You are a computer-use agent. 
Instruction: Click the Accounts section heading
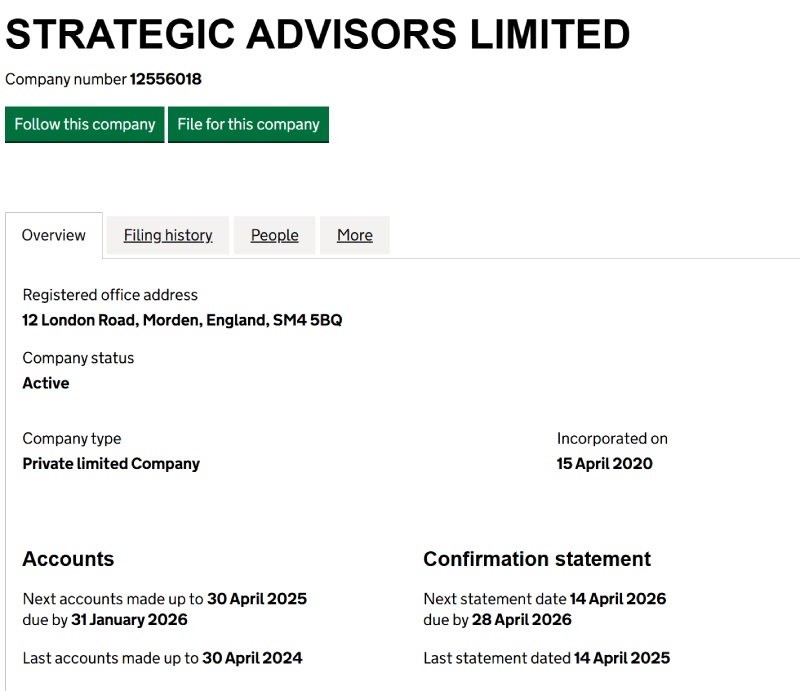coord(68,559)
